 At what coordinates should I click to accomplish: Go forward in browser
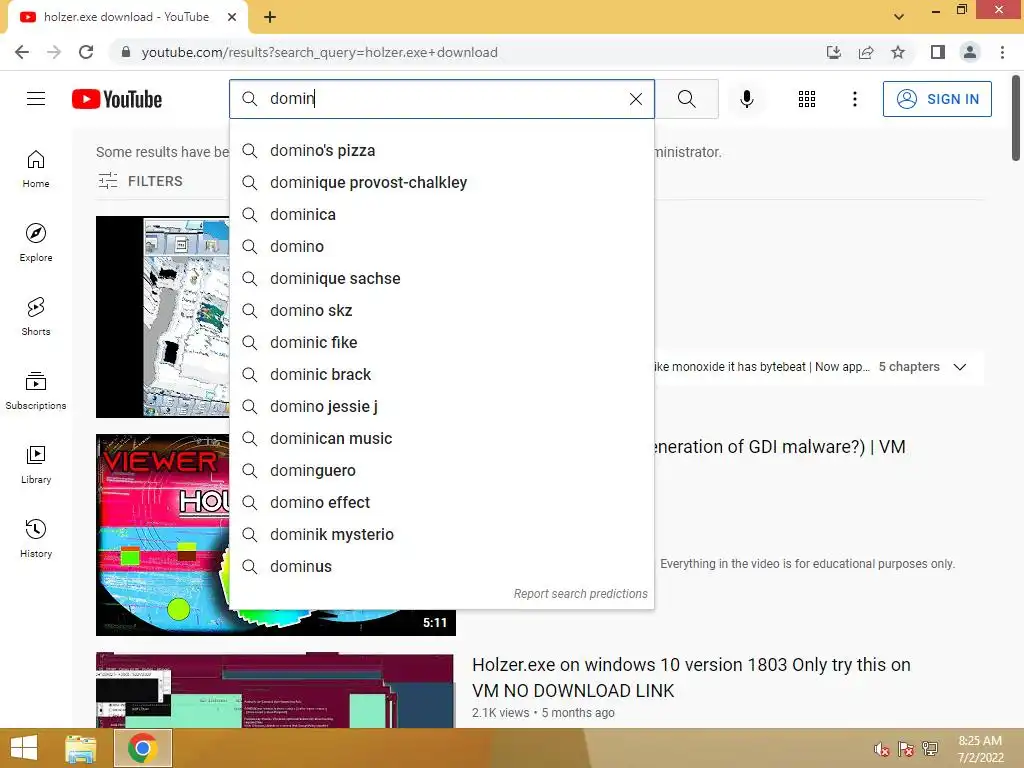[54, 52]
